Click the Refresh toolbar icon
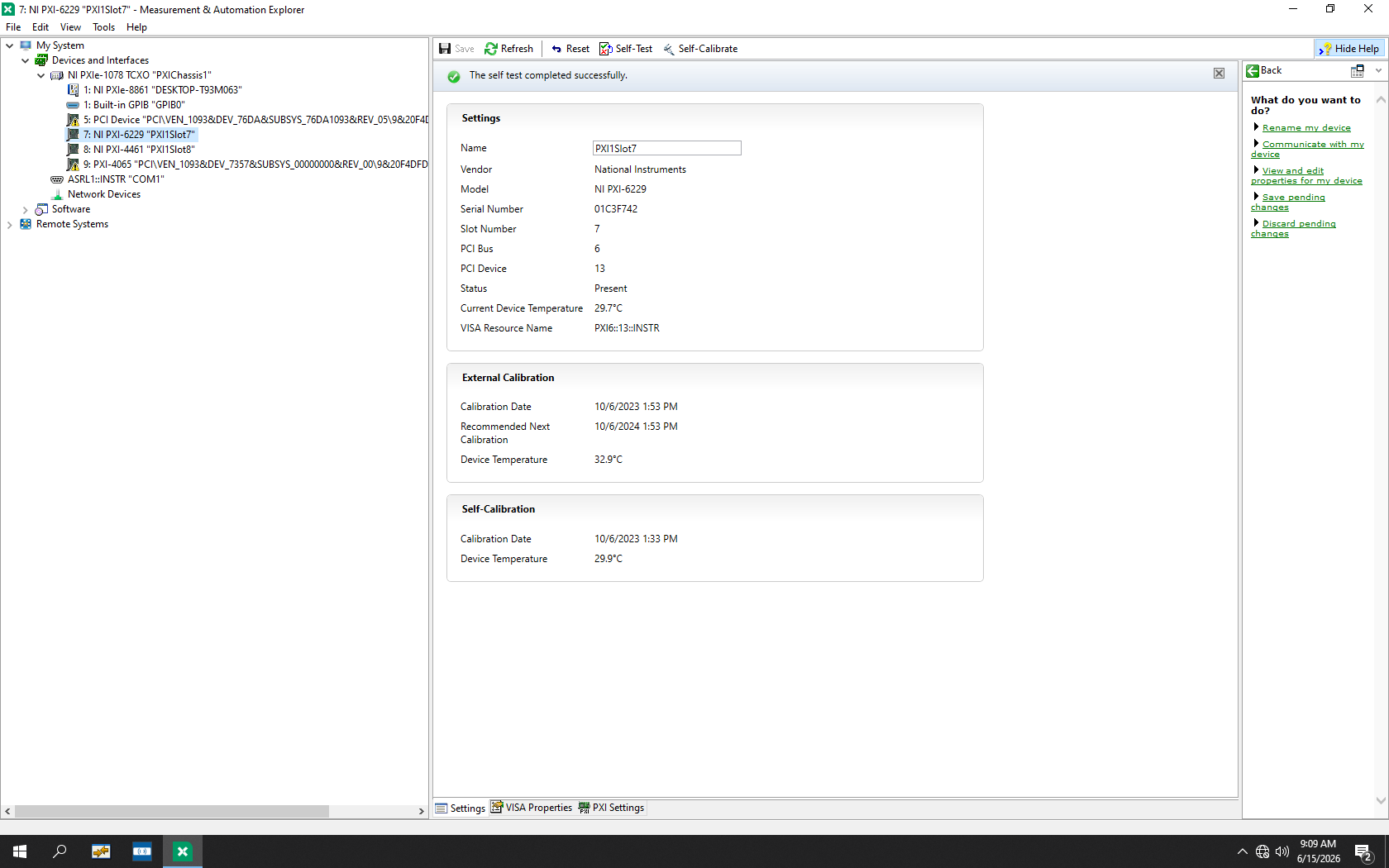 tap(491, 49)
